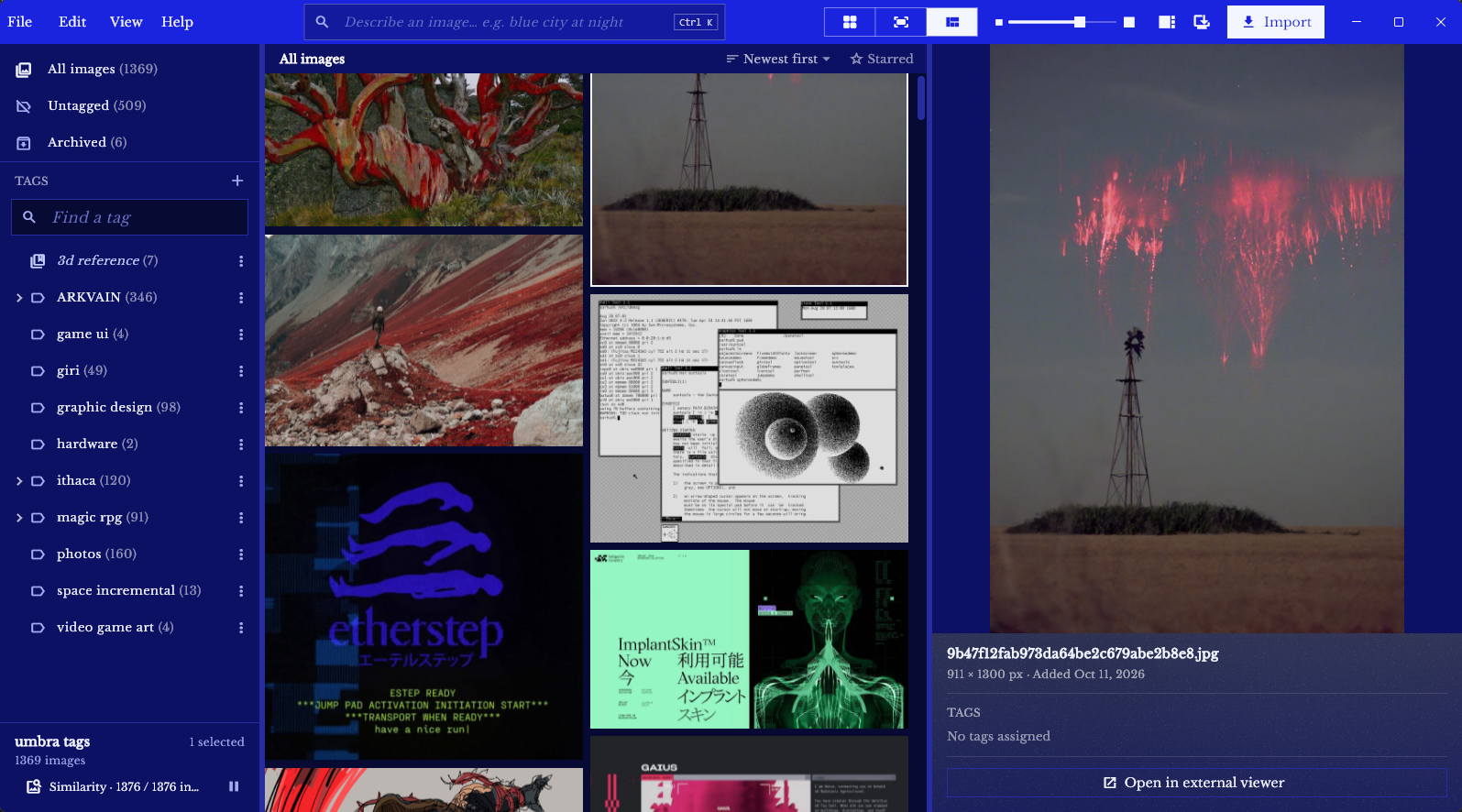The image size is (1462, 812).
Task: Toggle the Starred filter
Action: click(882, 59)
